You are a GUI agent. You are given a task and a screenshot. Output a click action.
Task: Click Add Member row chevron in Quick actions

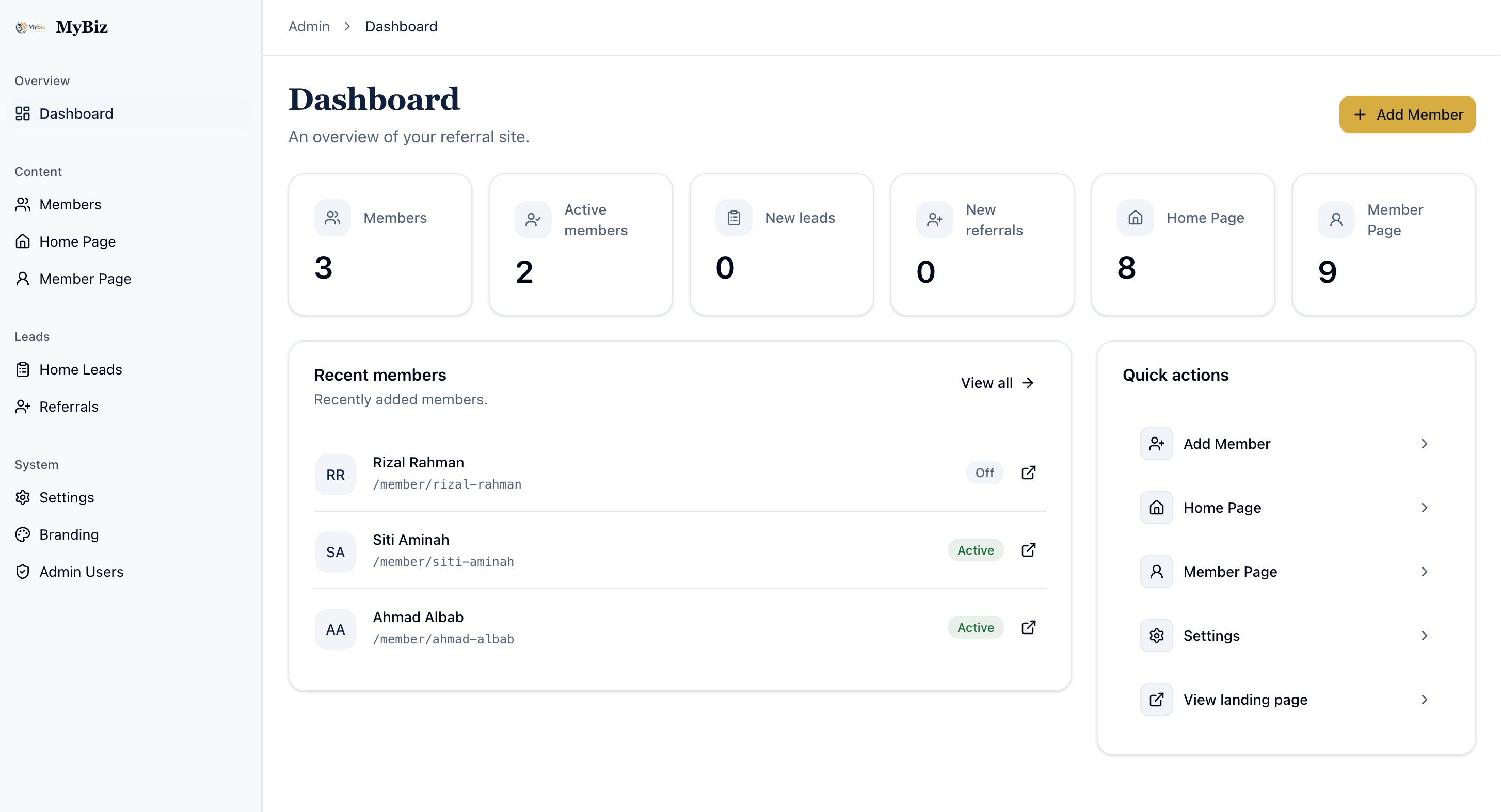pyautogui.click(x=1424, y=444)
